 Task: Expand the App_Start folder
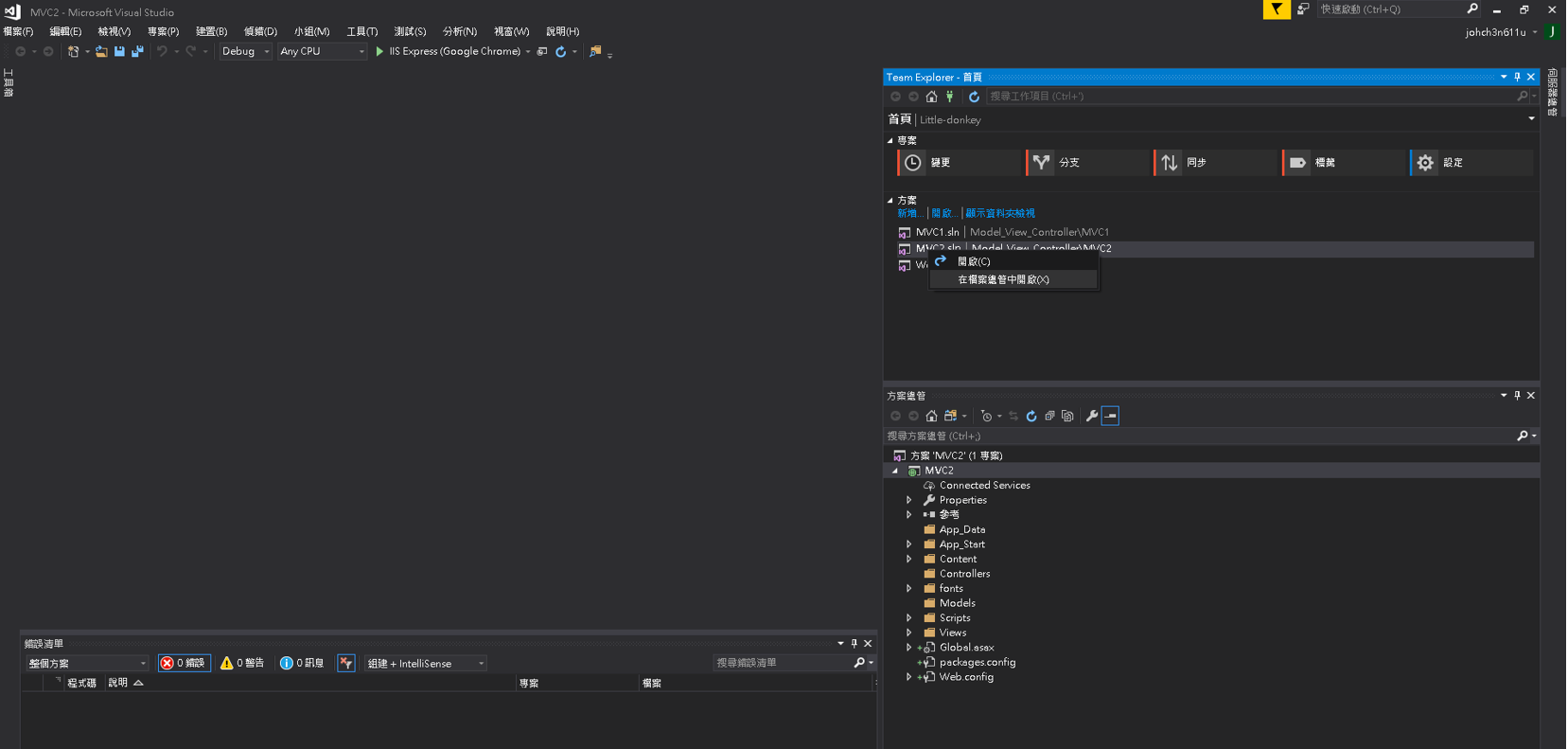click(x=909, y=544)
